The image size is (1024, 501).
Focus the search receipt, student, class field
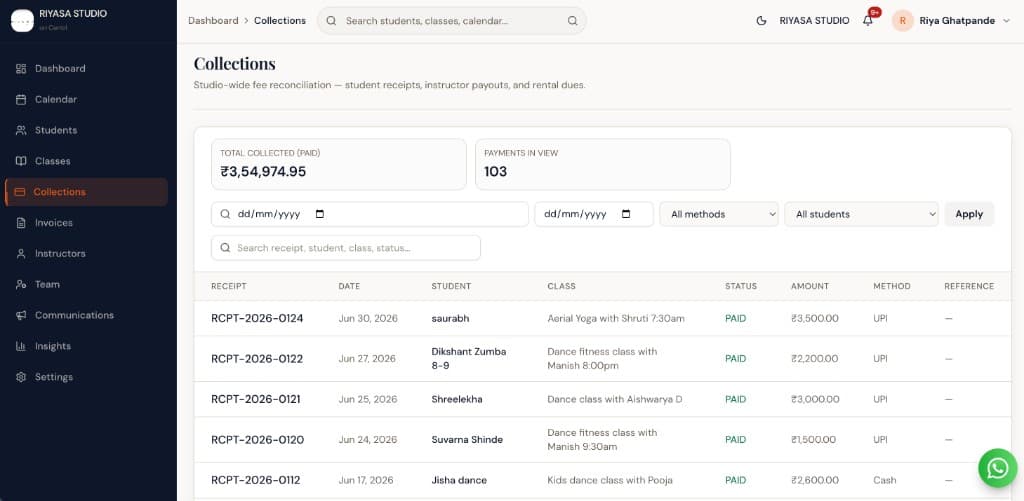[346, 248]
